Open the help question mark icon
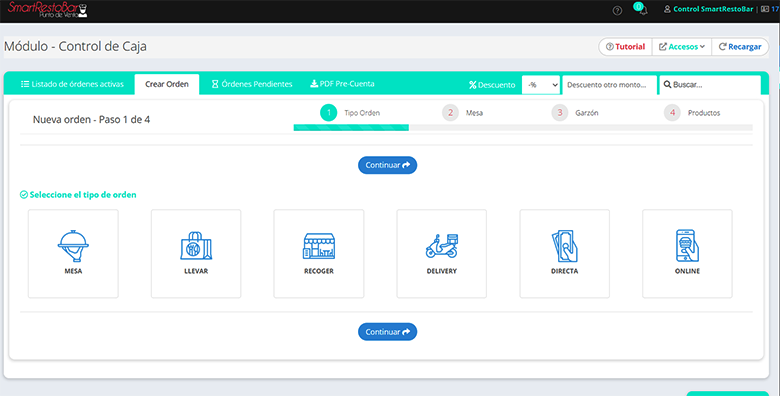This screenshot has height=396, width=780. point(617,10)
